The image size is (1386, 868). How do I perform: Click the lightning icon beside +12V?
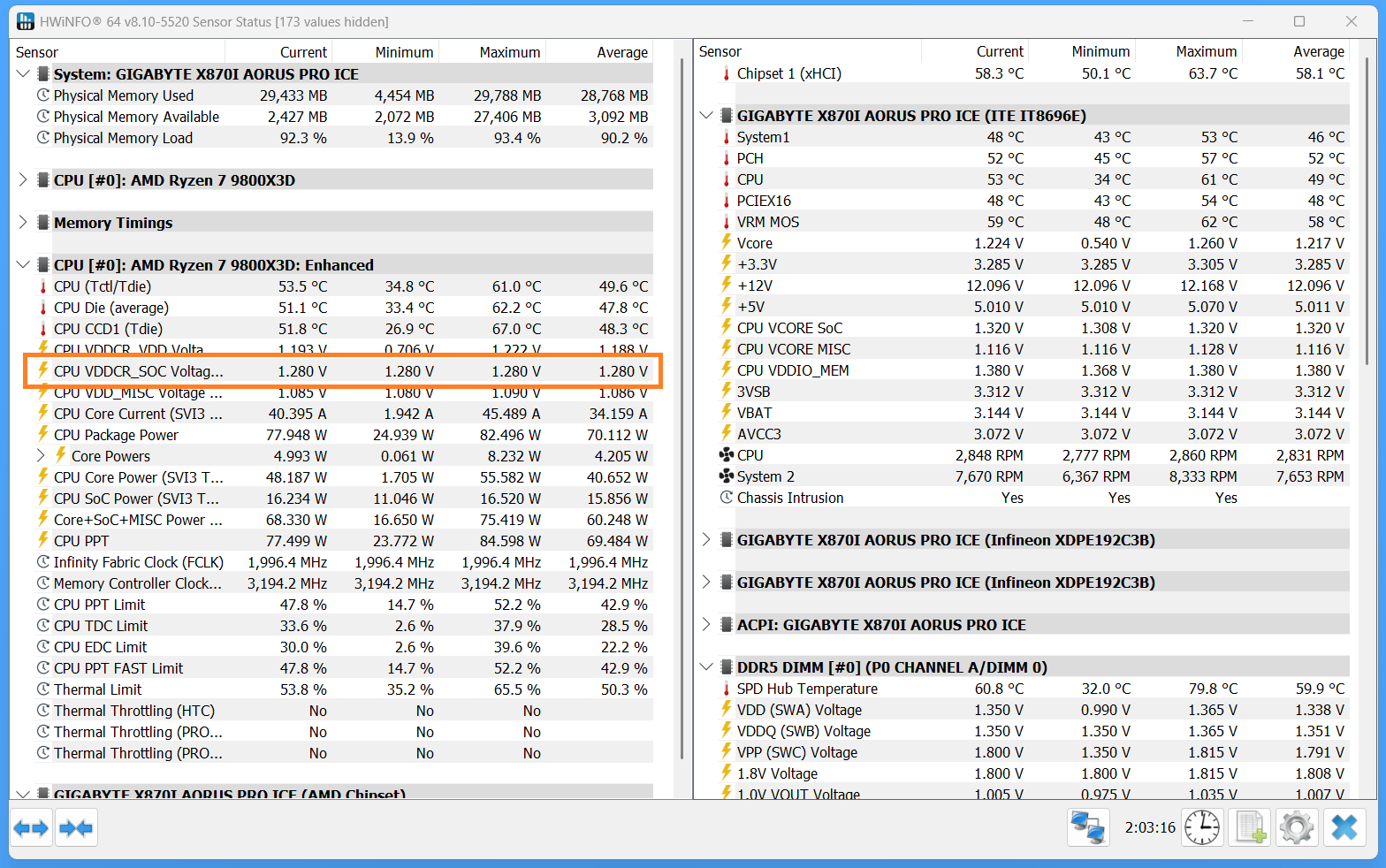727,285
